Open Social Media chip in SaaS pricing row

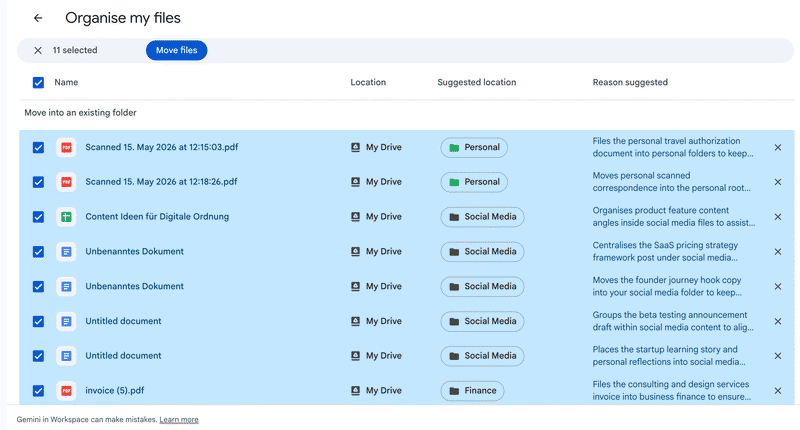(482, 251)
